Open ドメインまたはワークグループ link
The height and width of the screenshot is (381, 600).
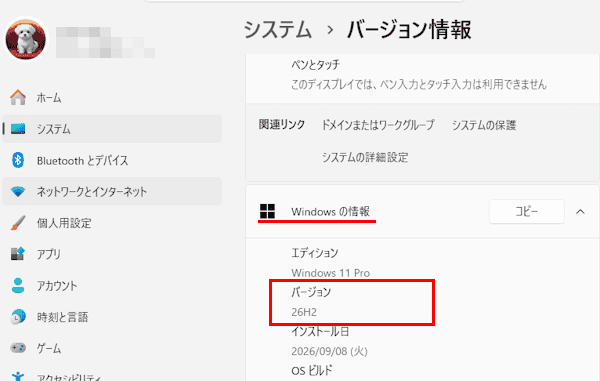pyautogui.click(x=378, y=125)
